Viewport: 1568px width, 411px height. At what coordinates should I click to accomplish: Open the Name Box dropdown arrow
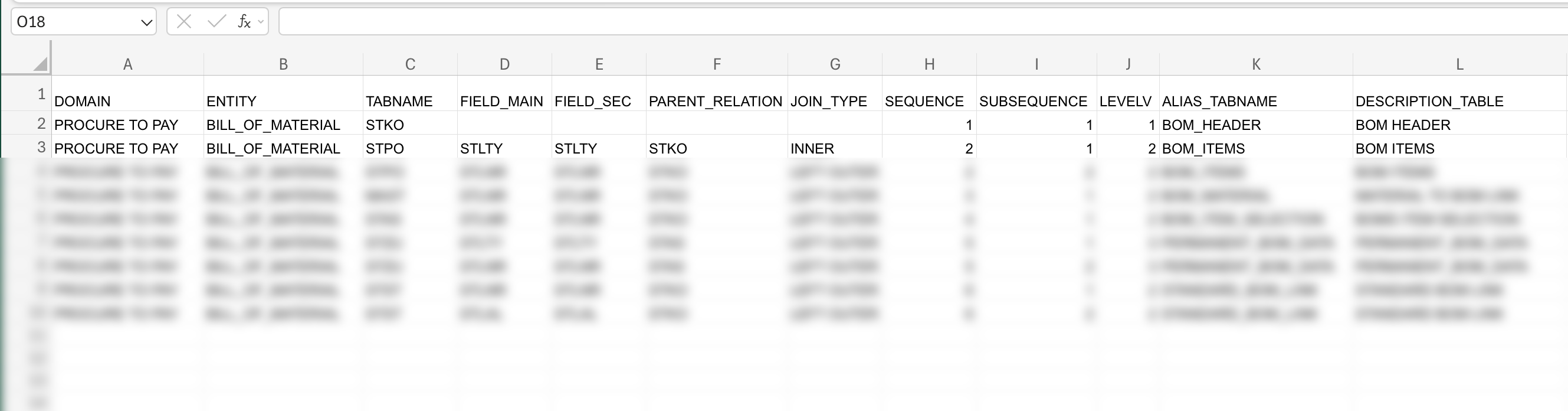[x=146, y=21]
